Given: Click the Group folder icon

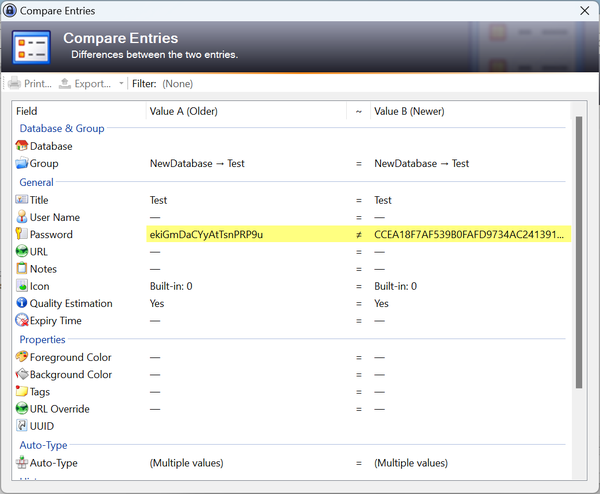Looking at the screenshot, I should pyautogui.click(x=22, y=163).
